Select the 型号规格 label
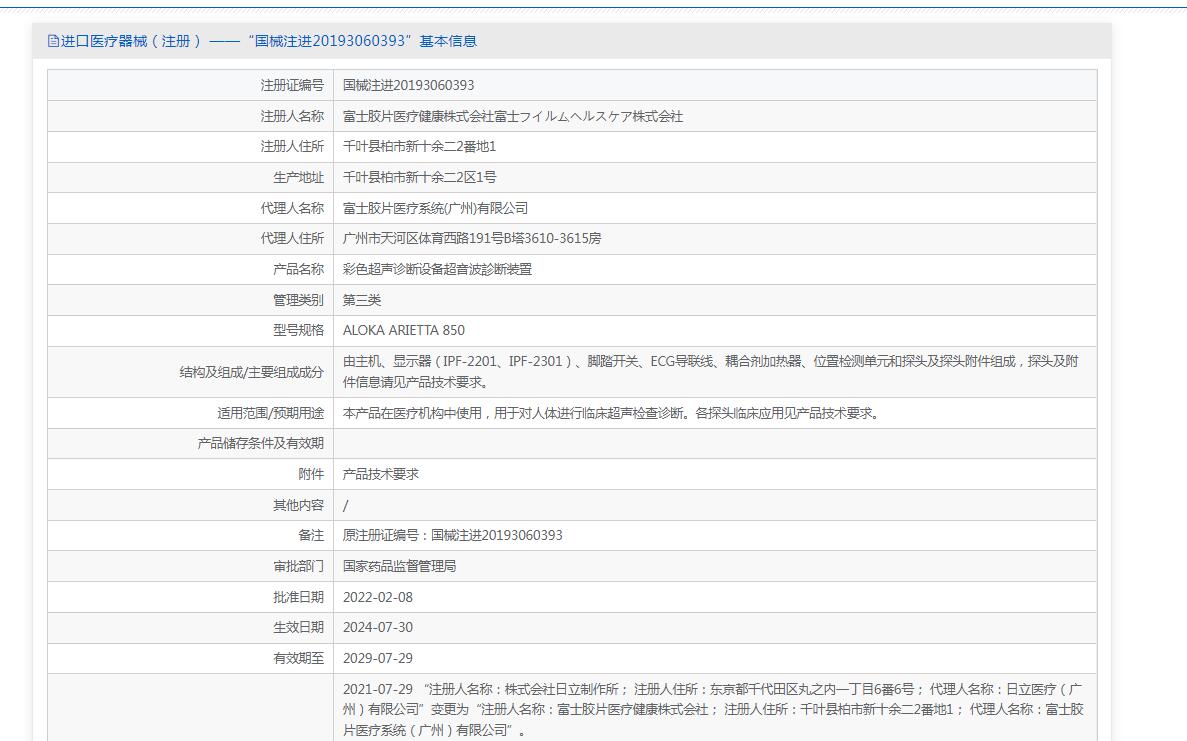 pyautogui.click(x=298, y=330)
